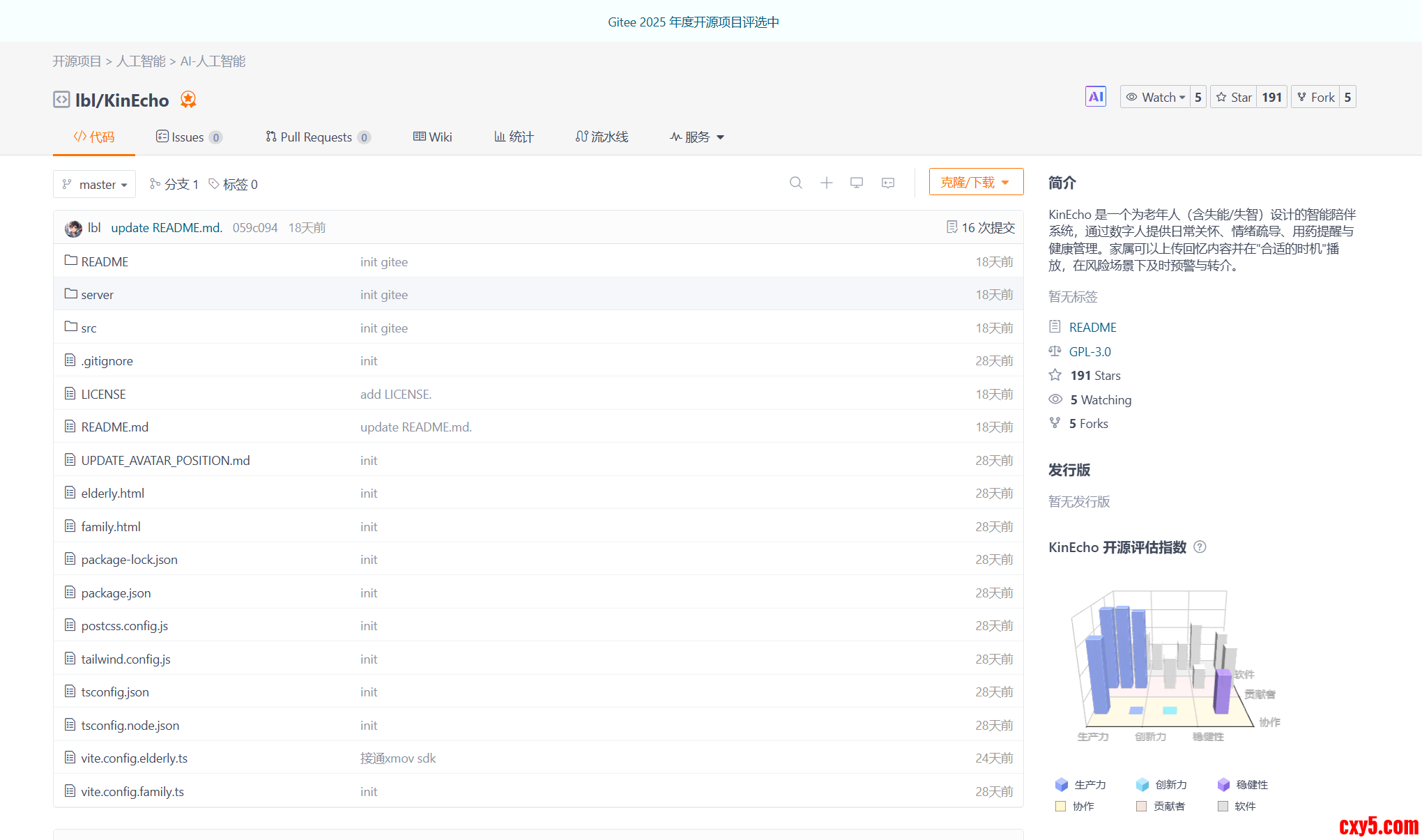Toggle the 协作 legend checkbox

[x=1061, y=807]
